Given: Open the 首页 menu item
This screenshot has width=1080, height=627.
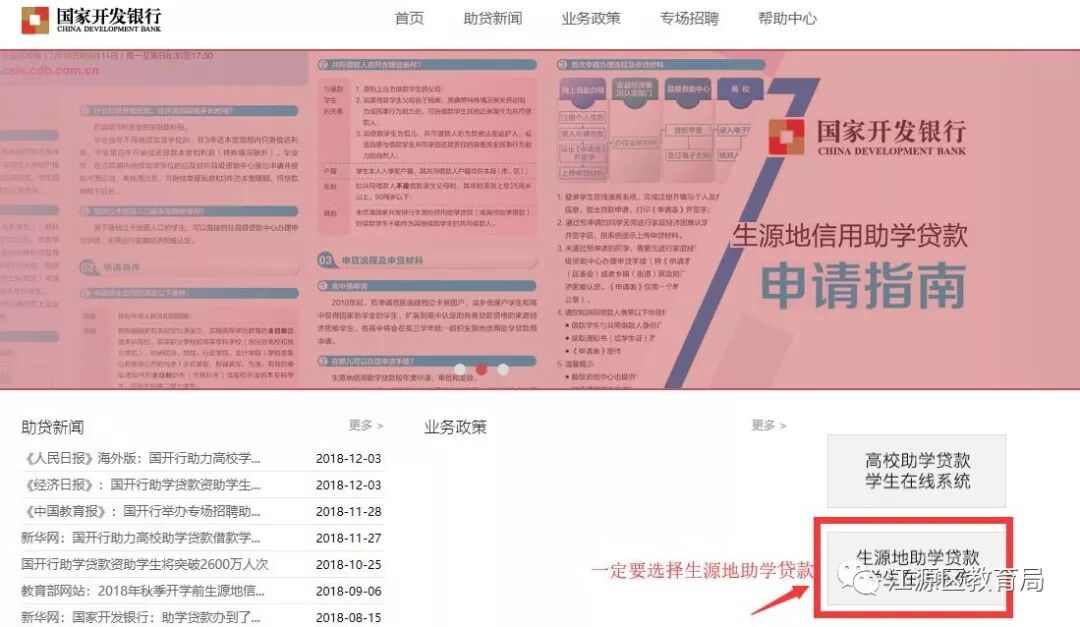Looking at the screenshot, I should click(x=409, y=19).
